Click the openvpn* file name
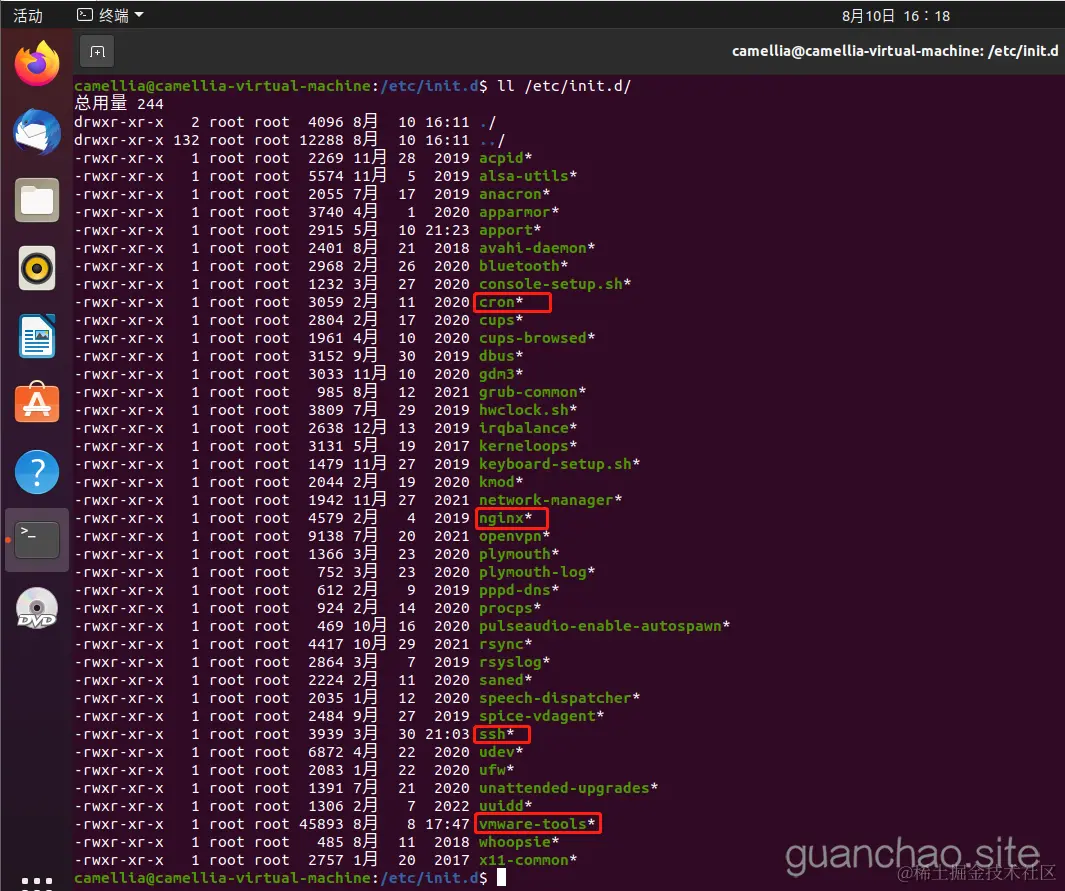The width and height of the screenshot is (1065, 891). click(x=514, y=537)
